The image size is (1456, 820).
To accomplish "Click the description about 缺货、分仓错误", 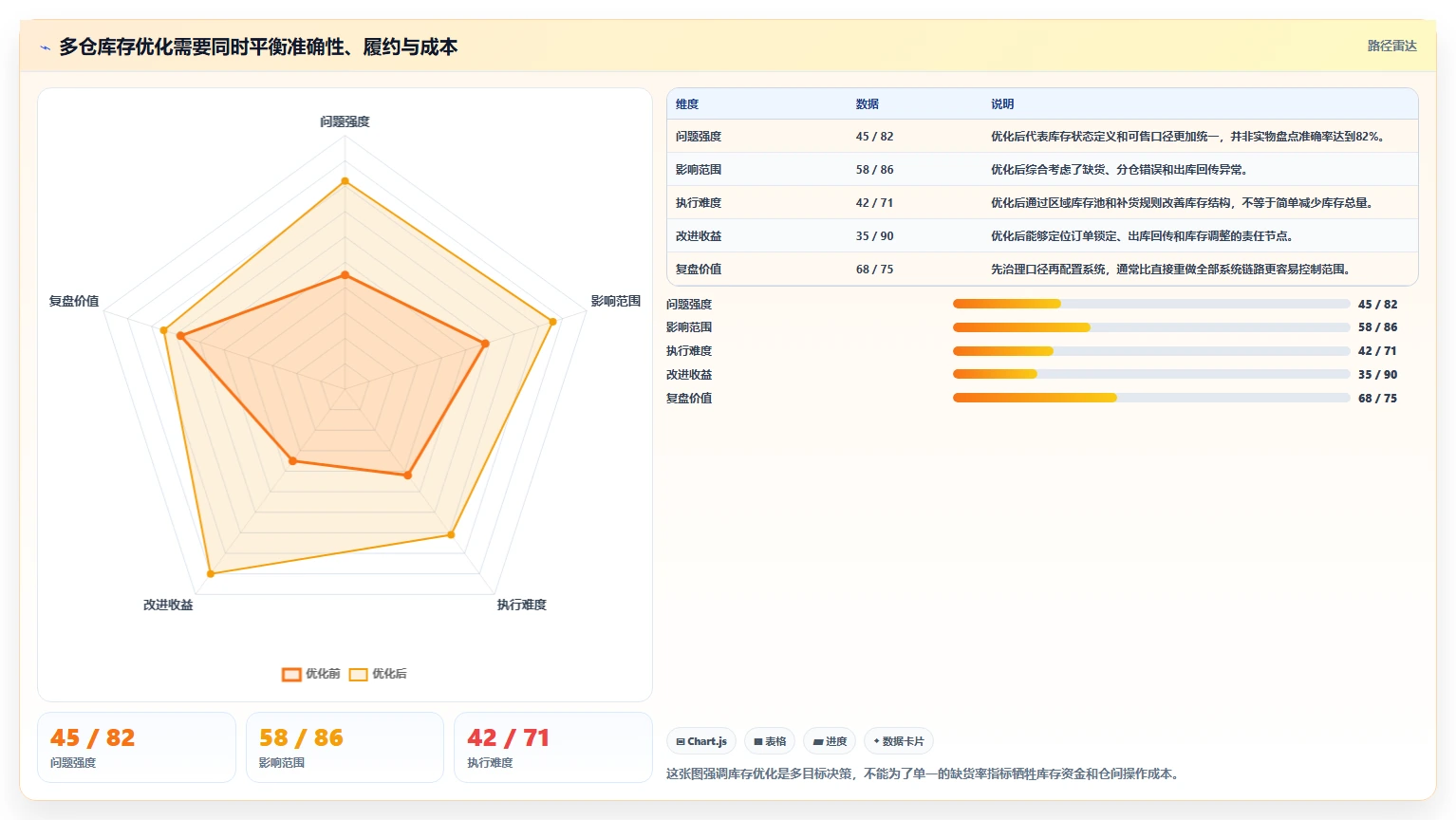I will click(x=1122, y=170).
